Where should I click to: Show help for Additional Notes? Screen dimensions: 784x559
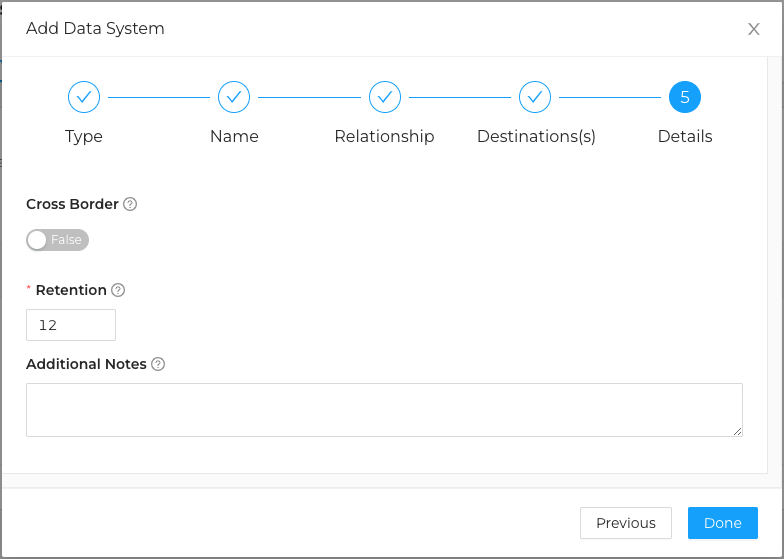[x=158, y=364]
